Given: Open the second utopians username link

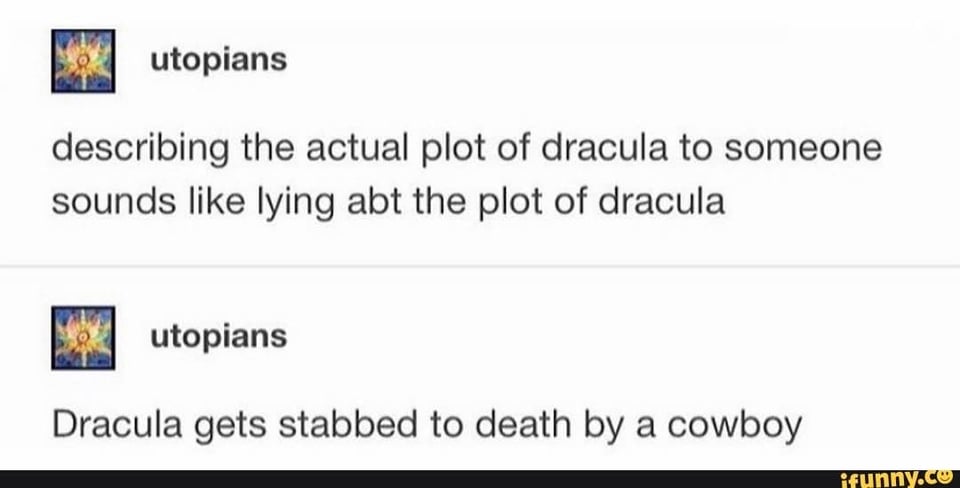Looking at the screenshot, I should point(218,338).
